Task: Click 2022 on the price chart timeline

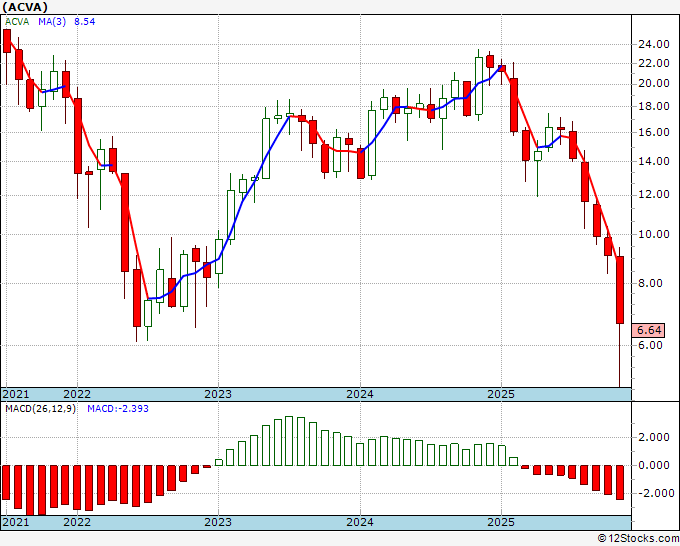Action: click(77, 394)
